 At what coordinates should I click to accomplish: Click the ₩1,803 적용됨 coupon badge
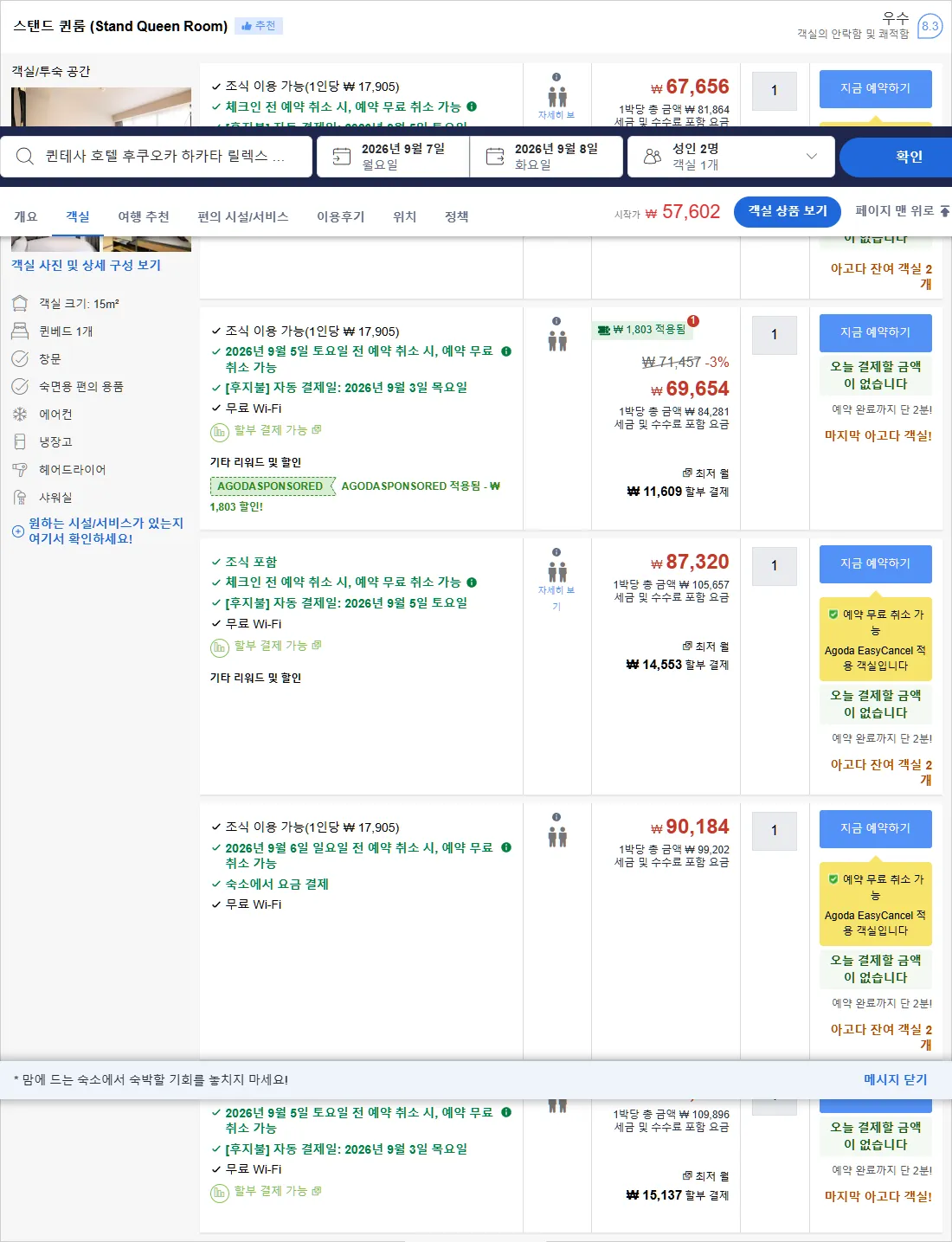coord(643,330)
